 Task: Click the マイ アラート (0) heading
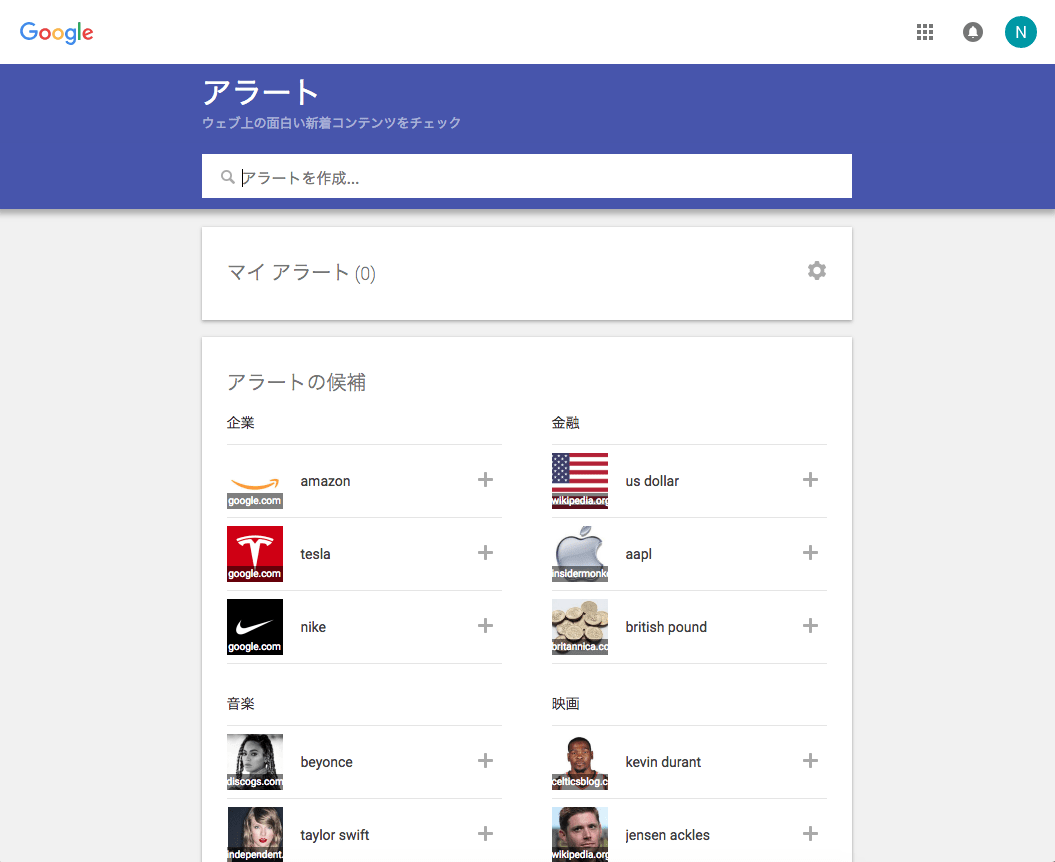[x=301, y=273]
